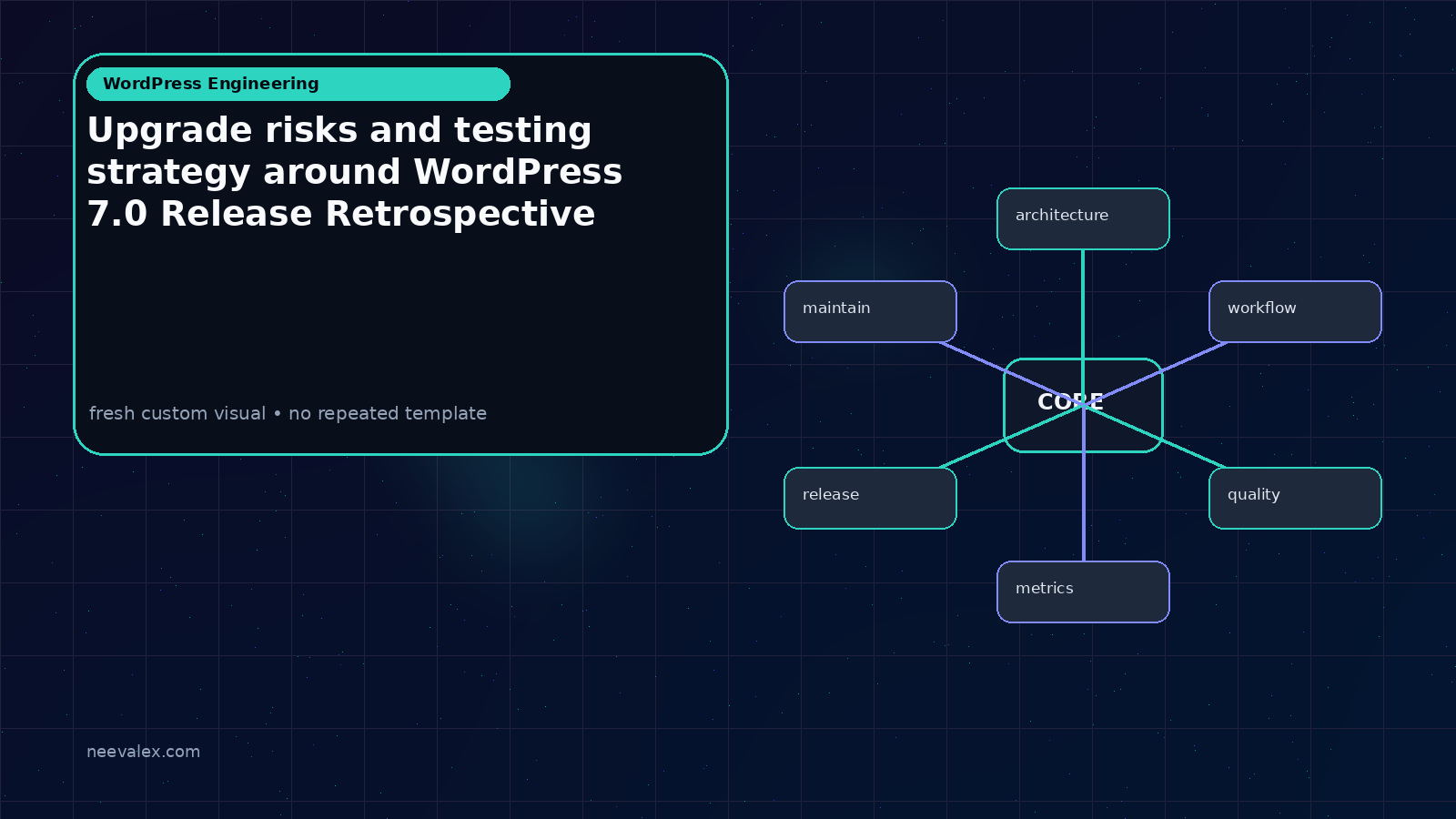Select the quality node
The image size is (1456, 819).
(1295, 498)
